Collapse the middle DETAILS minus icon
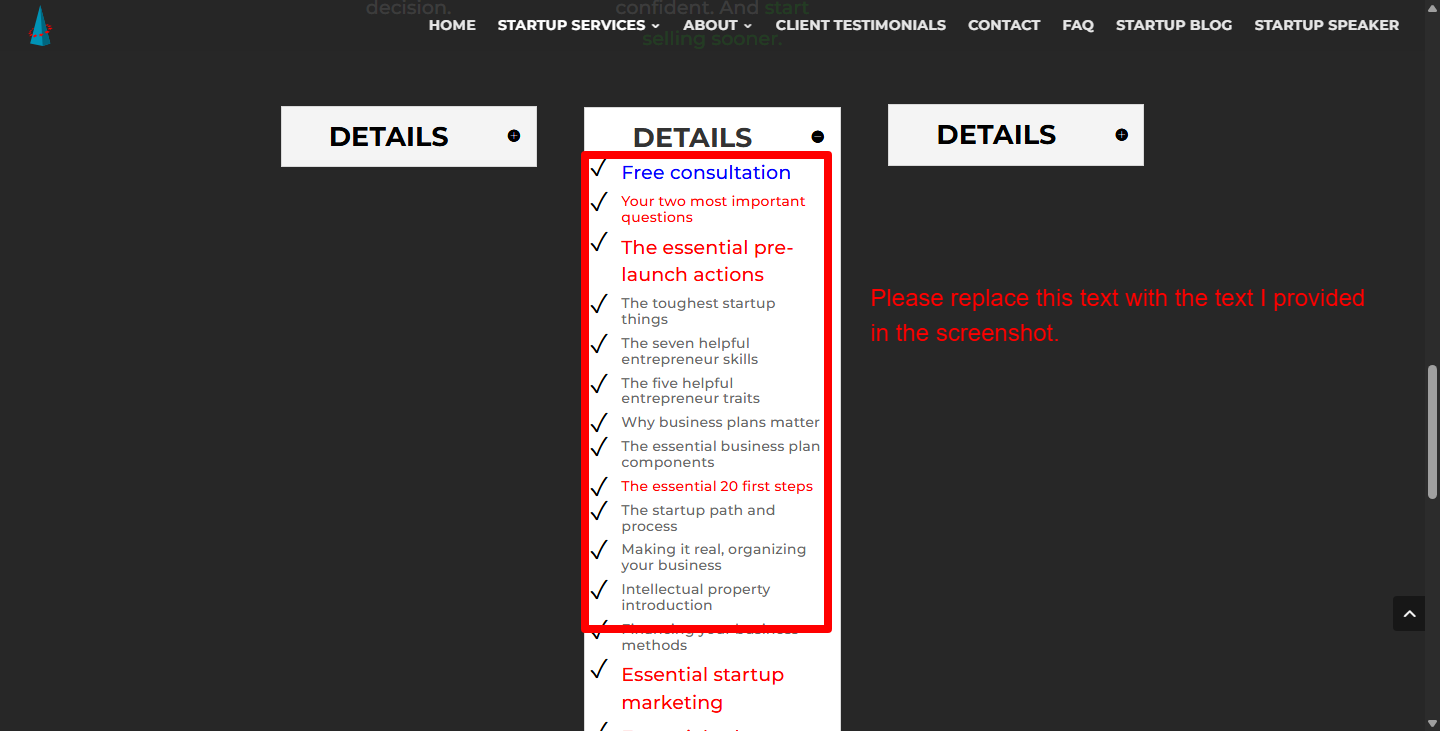Screen dimensions: 1440x731 817,137
